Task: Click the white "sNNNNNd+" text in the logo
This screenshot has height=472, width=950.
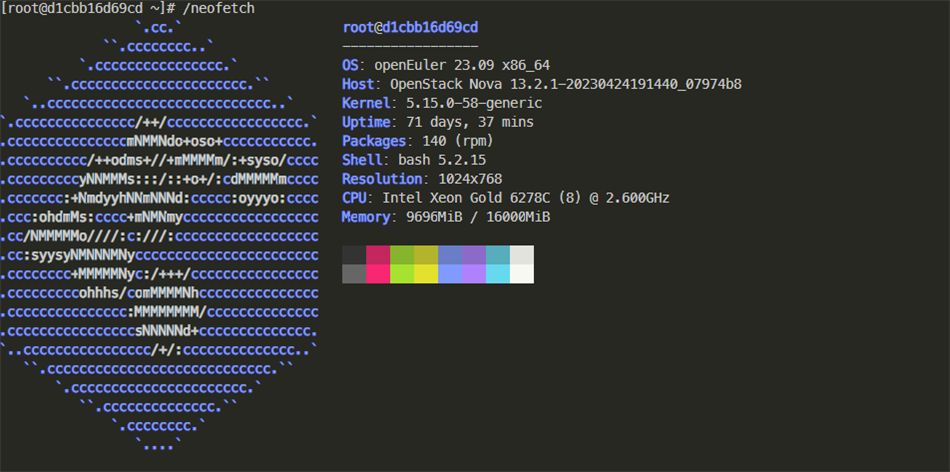Action: [x=167, y=331]
